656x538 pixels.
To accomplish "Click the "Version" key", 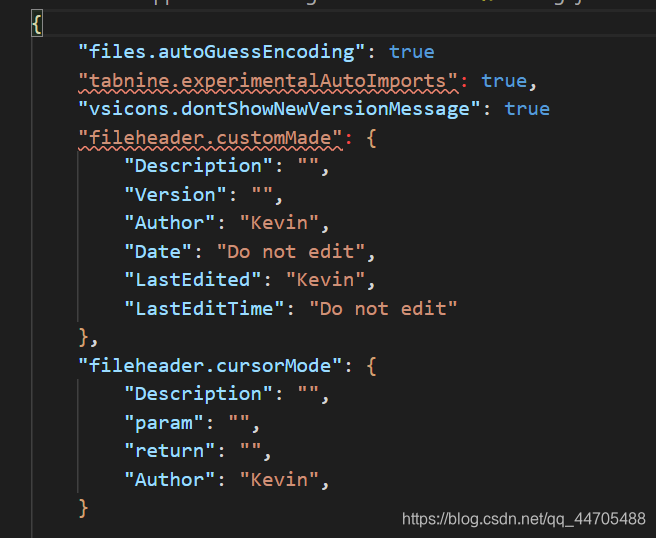I will click(176, 195).
